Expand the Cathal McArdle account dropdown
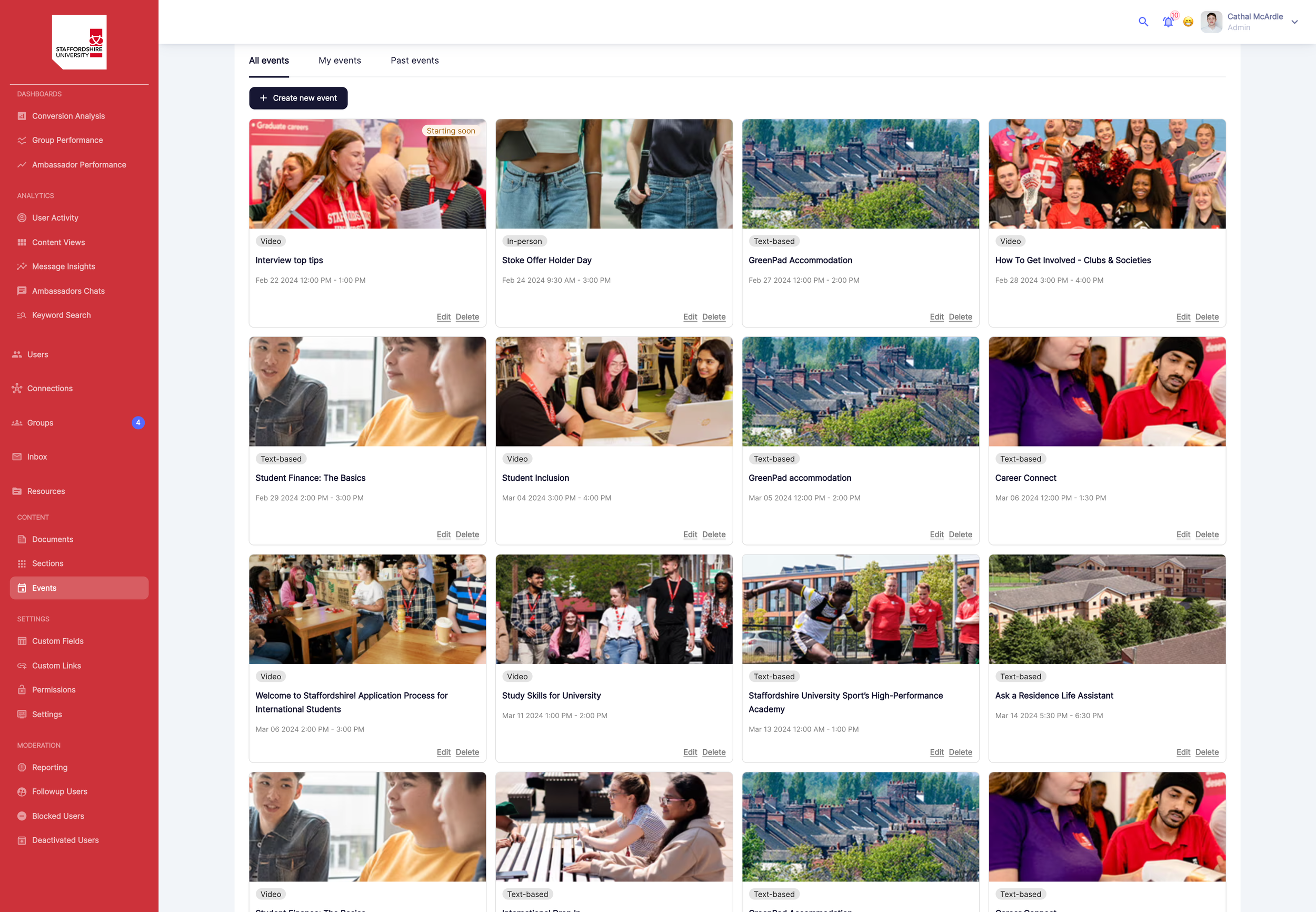 (1294, 22)
